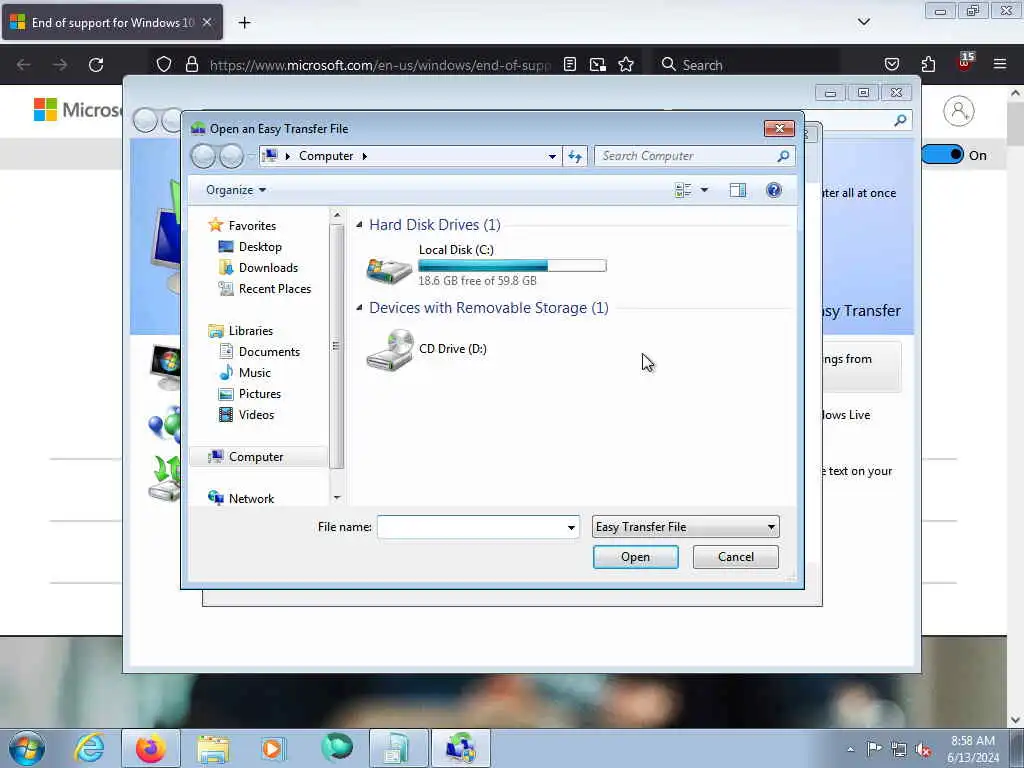Click the Microsoft account sign-in avatar
Viewport: 1024px width, 768px height.
point(958,111)
